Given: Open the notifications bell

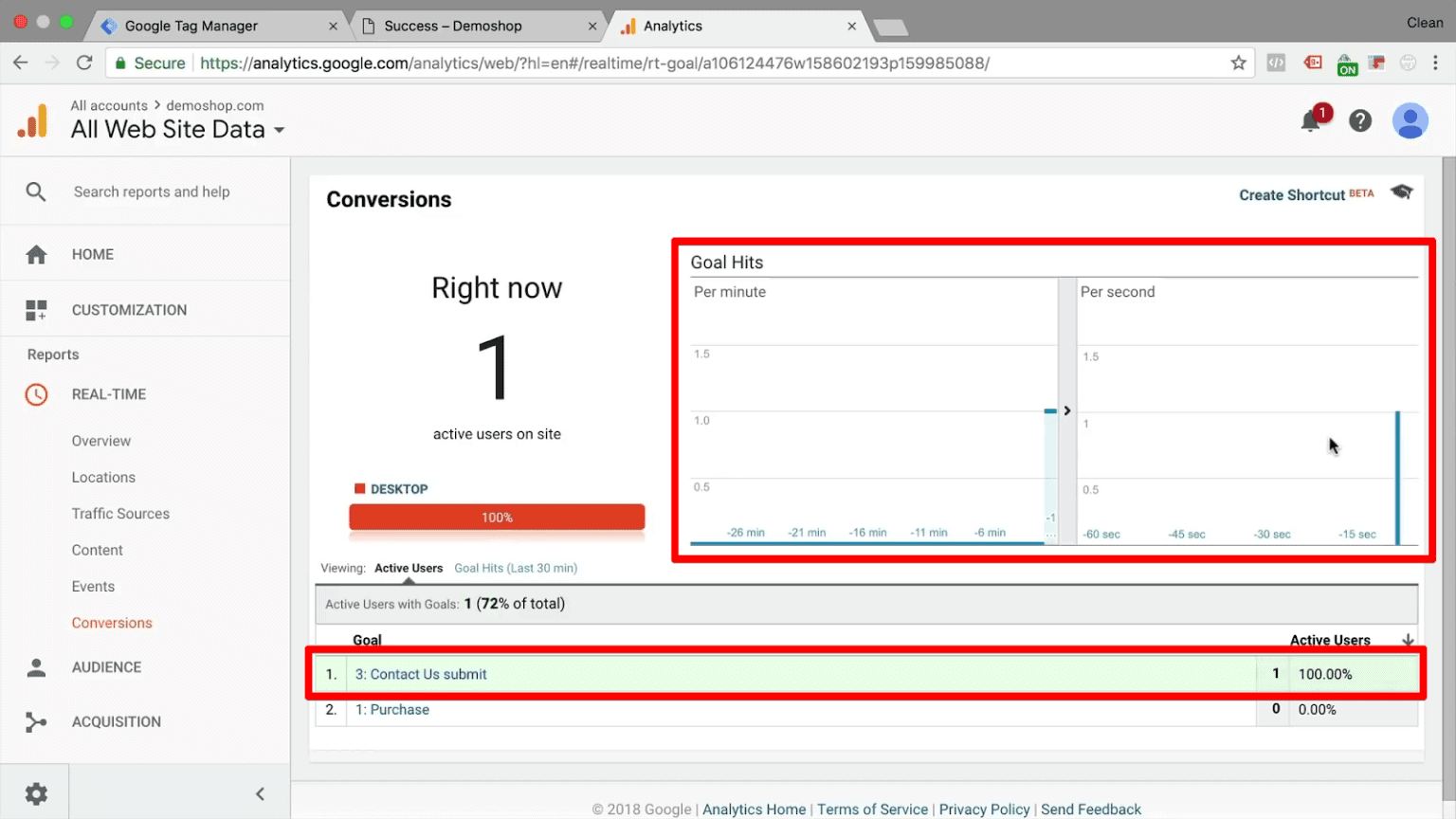Looking at the screenshot, I should (1311, 121).
